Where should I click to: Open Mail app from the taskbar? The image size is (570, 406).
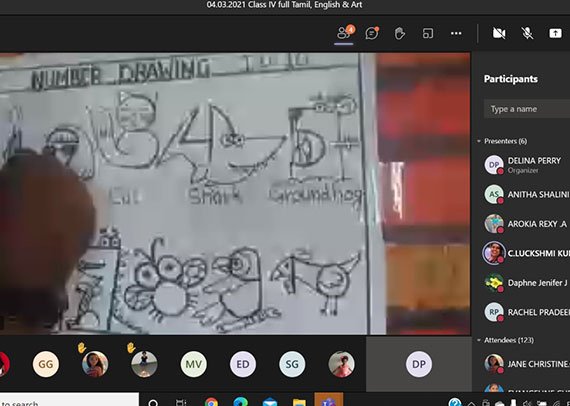[270, 402]
